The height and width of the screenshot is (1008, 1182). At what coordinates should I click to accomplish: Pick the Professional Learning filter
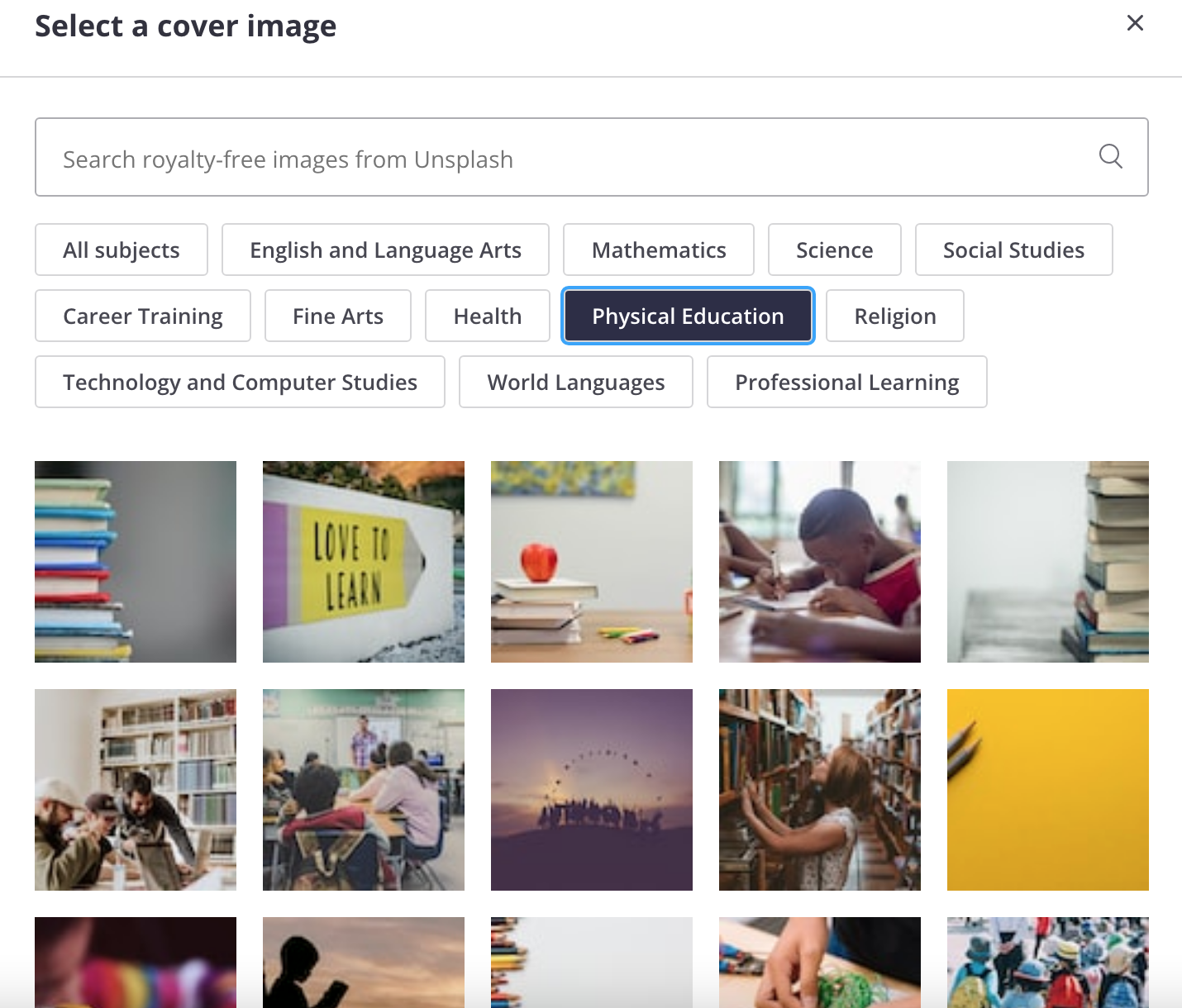pyautogui.click(x=847, y=382)
